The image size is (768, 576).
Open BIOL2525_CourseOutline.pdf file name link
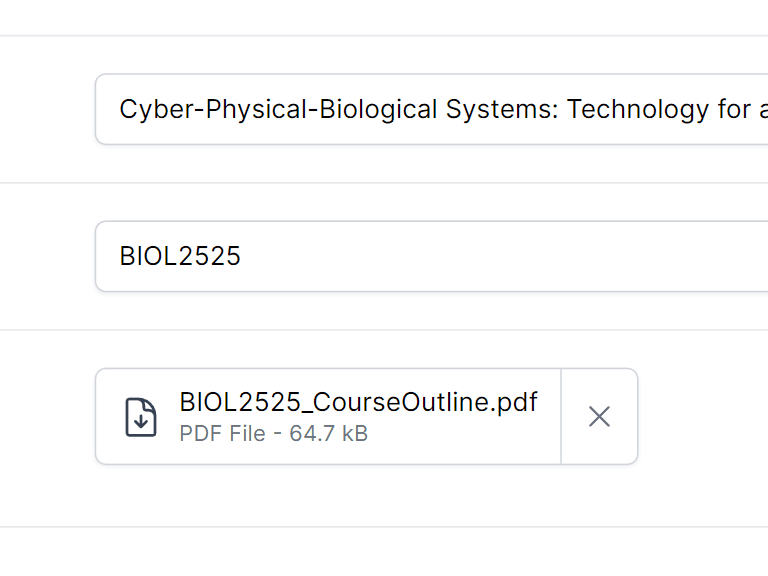tap(359, 402)
